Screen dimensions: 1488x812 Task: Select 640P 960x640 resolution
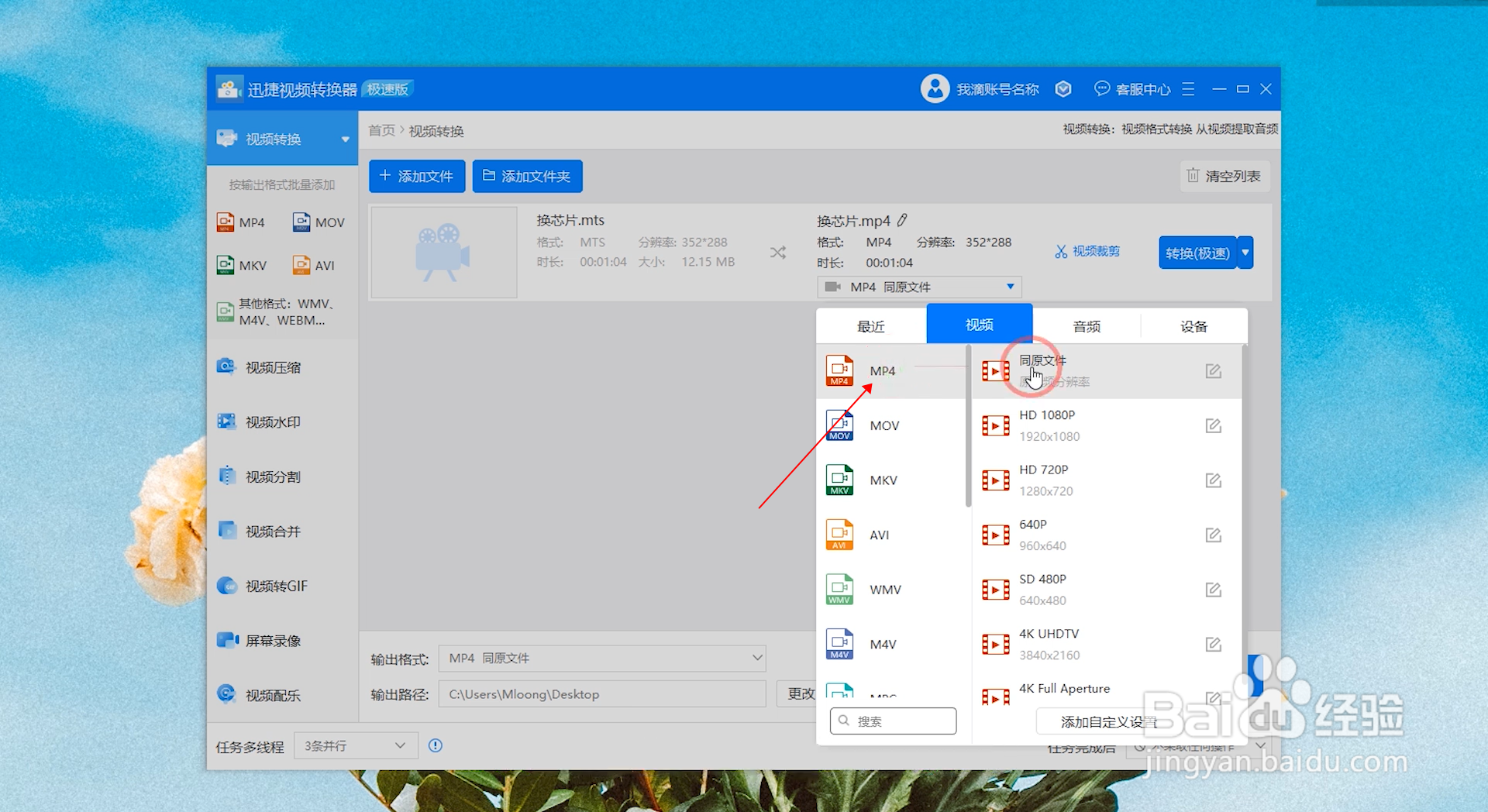point(1107,535)
